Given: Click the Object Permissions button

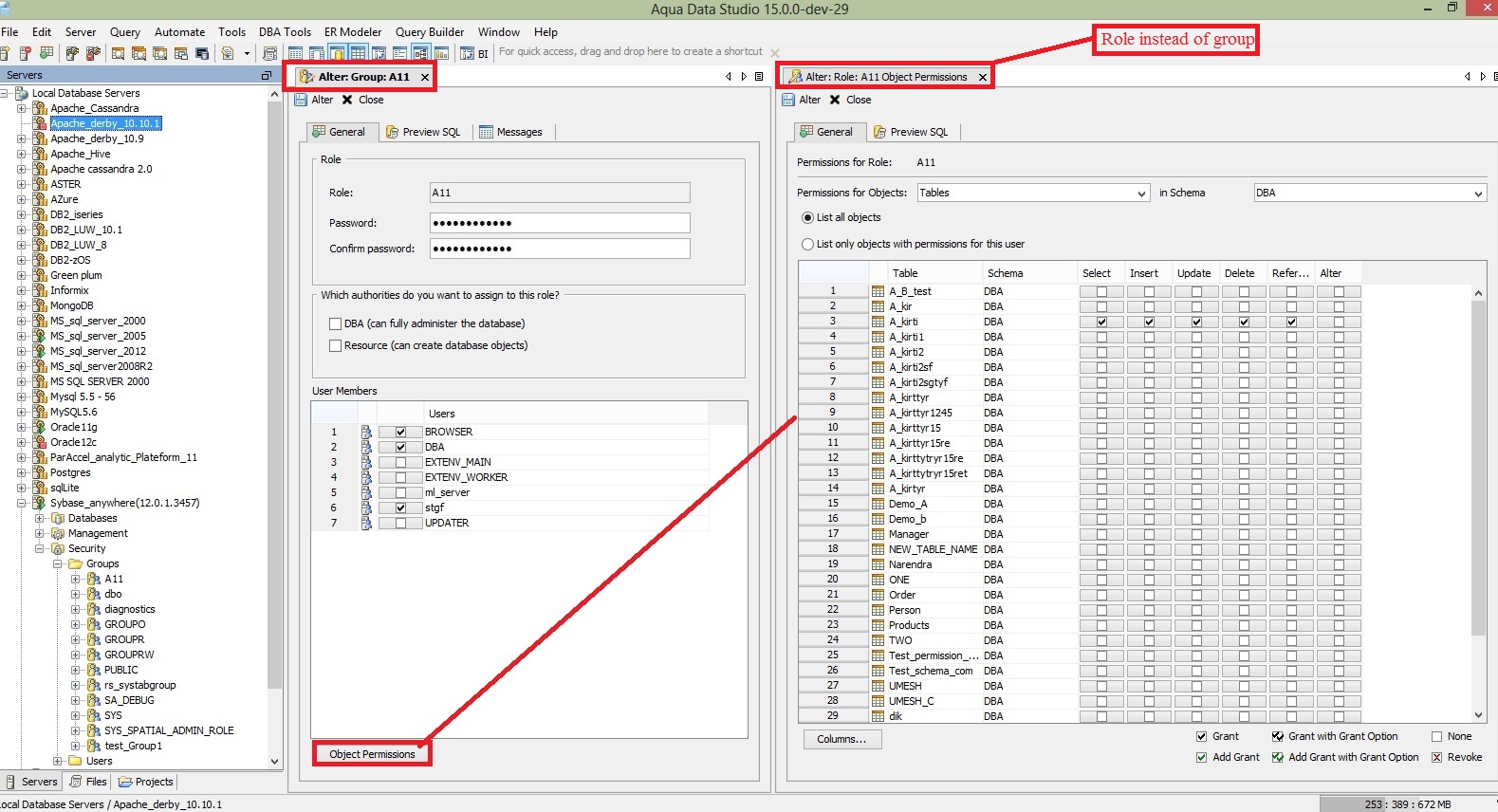Looking at the screenshot, I should click(x=372, y=754).
